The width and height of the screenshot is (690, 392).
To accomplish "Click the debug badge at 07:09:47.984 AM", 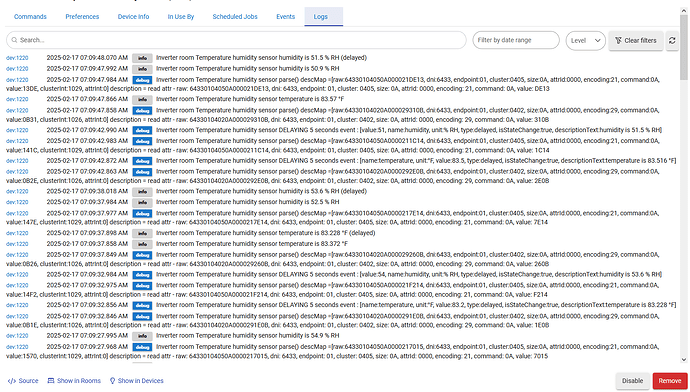I will point(142,80).
